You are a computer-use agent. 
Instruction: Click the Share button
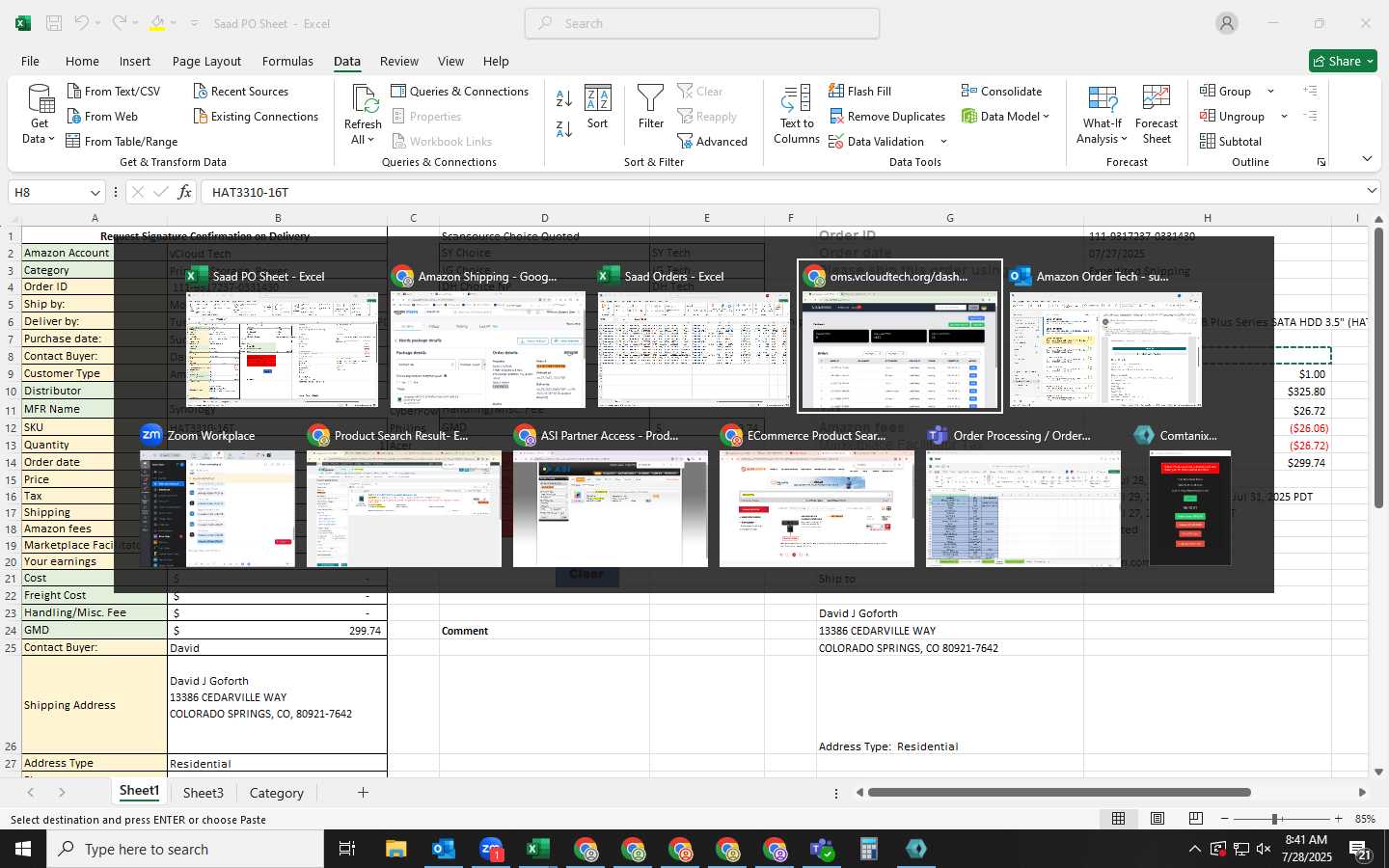tap(1343, 61)
